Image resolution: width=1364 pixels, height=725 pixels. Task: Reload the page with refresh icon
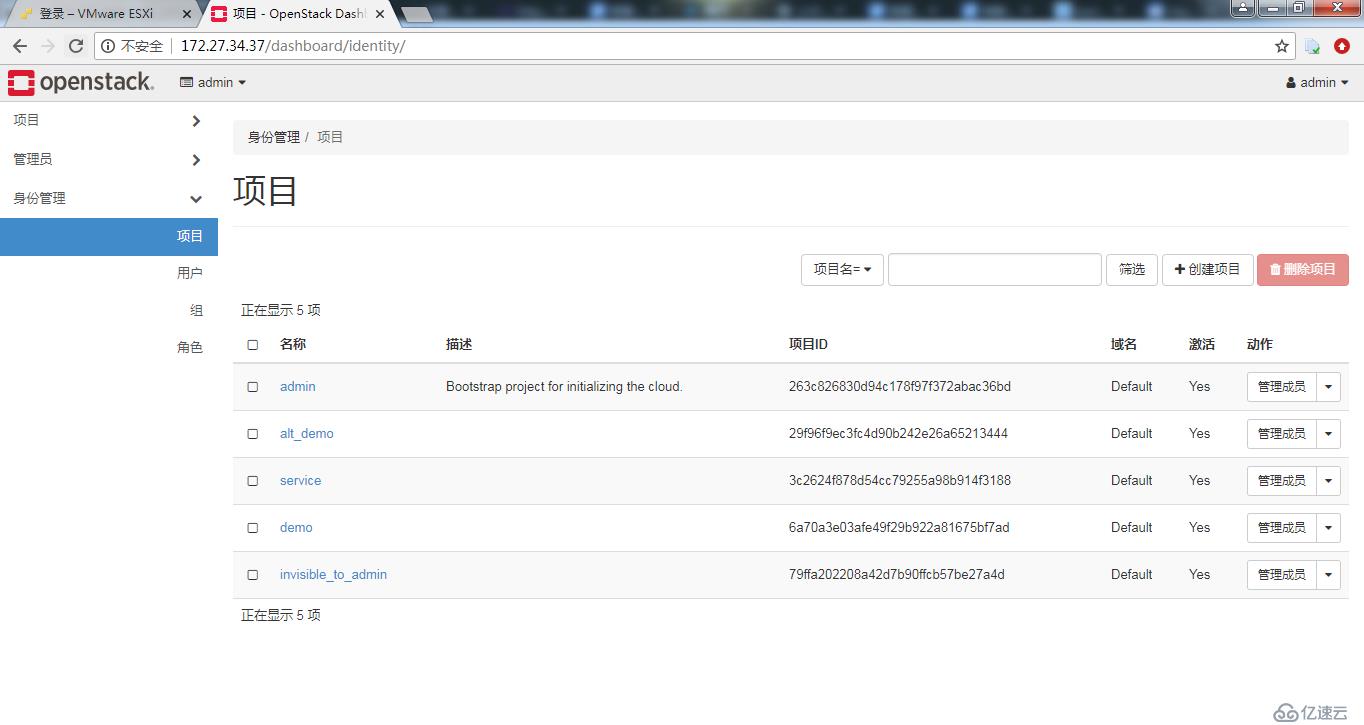[76, 46]
